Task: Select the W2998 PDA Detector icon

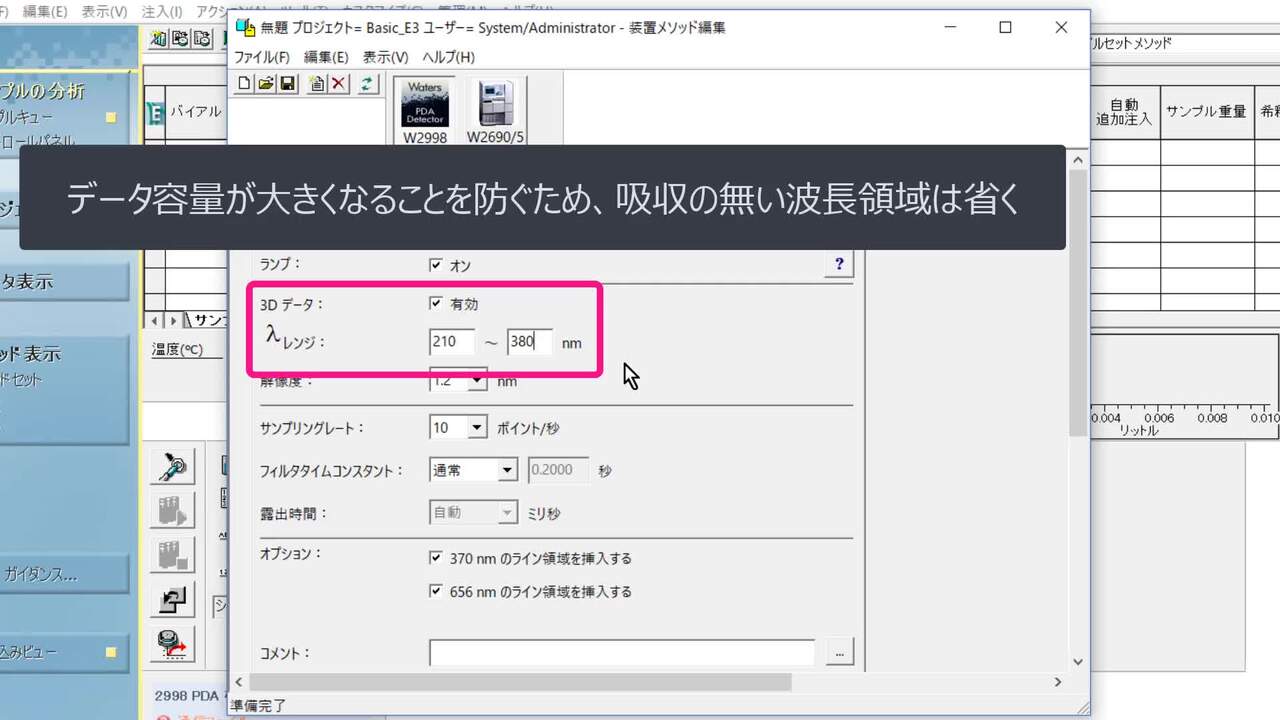Action: click(425, 110)
